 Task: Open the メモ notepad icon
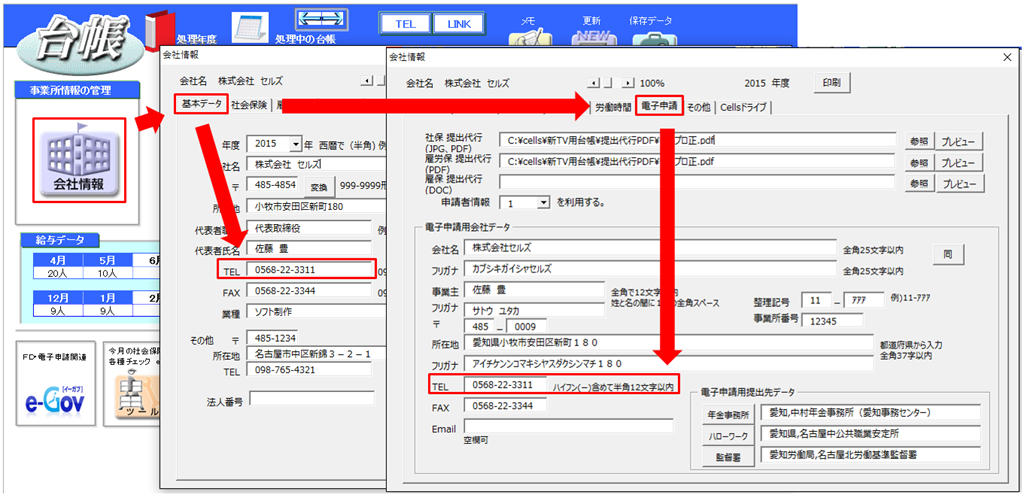click(x=530, y=38)
